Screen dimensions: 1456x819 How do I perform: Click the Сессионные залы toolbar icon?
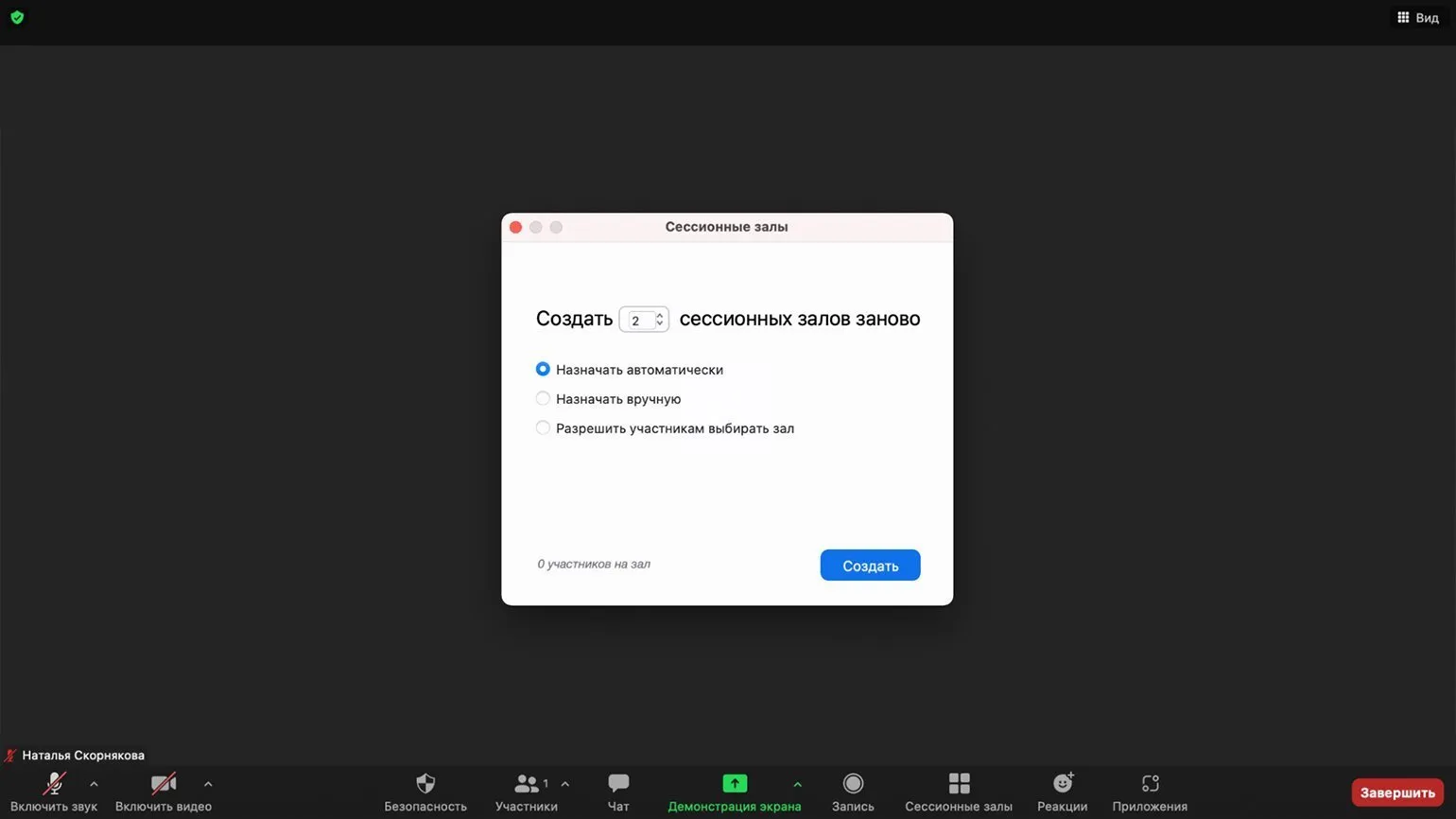[x=959, y=784]
